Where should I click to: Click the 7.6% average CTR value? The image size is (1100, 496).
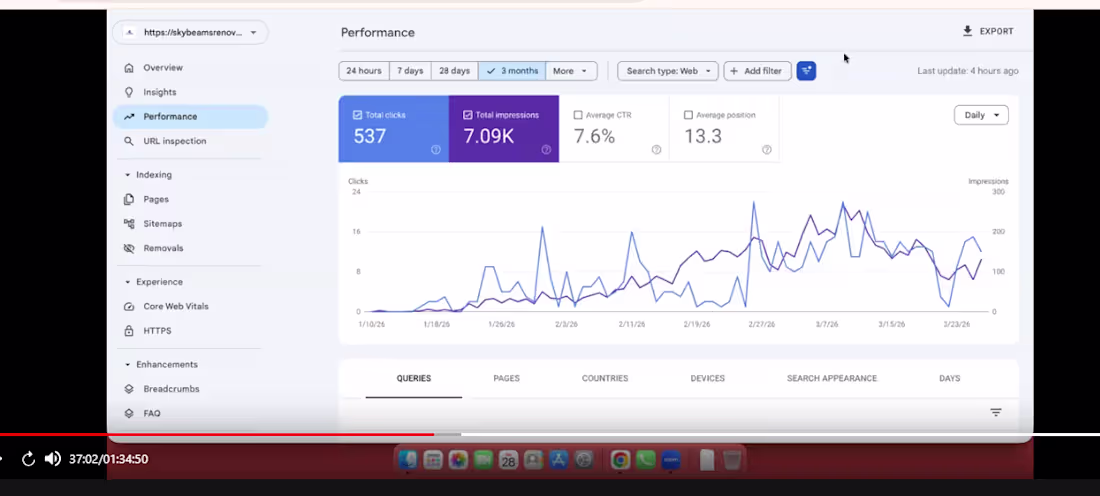594,136
